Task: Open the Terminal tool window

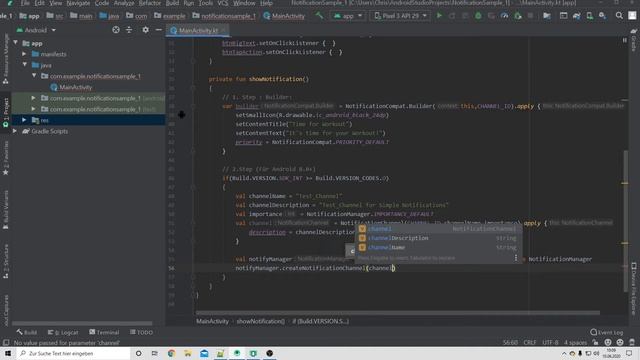Action: pyautogui.click(x=104, y=332)
